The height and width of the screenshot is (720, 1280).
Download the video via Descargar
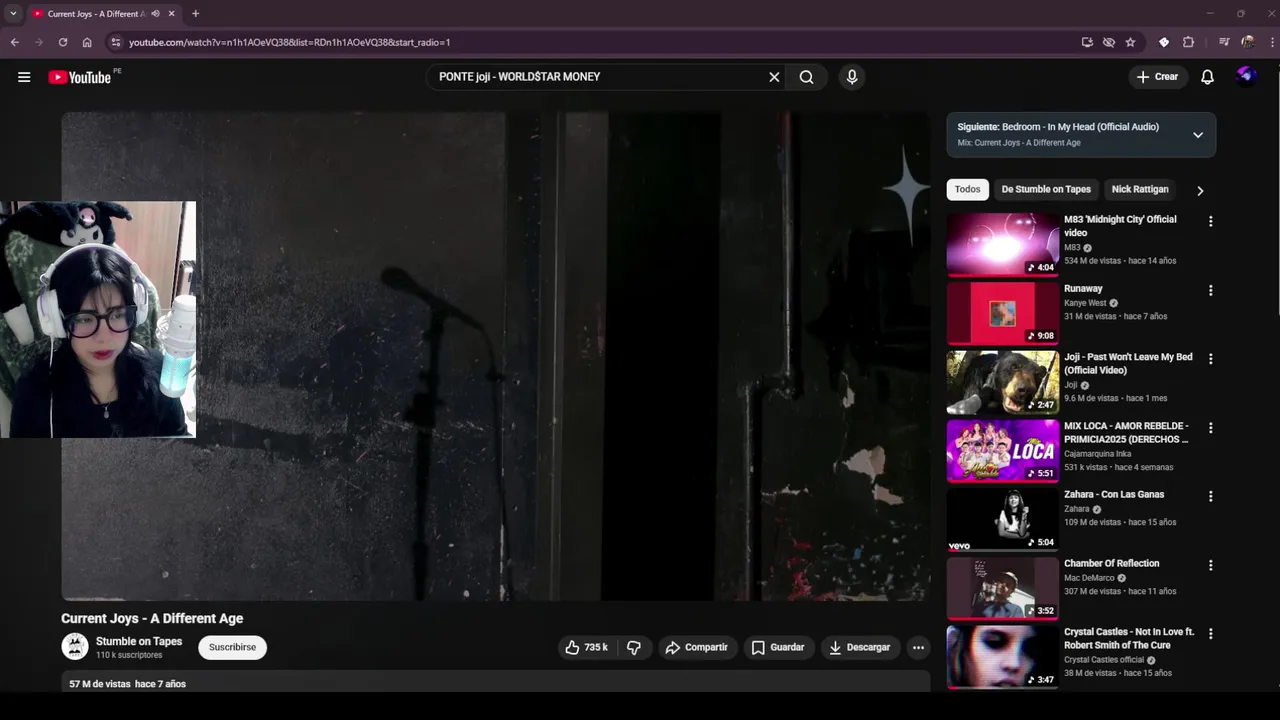coord(859,647)
